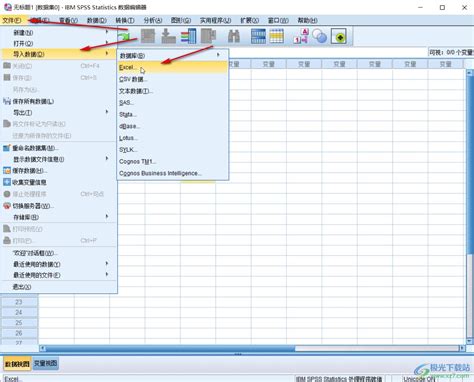Select row header 26

pyautogui.click(x=19, y=333)
